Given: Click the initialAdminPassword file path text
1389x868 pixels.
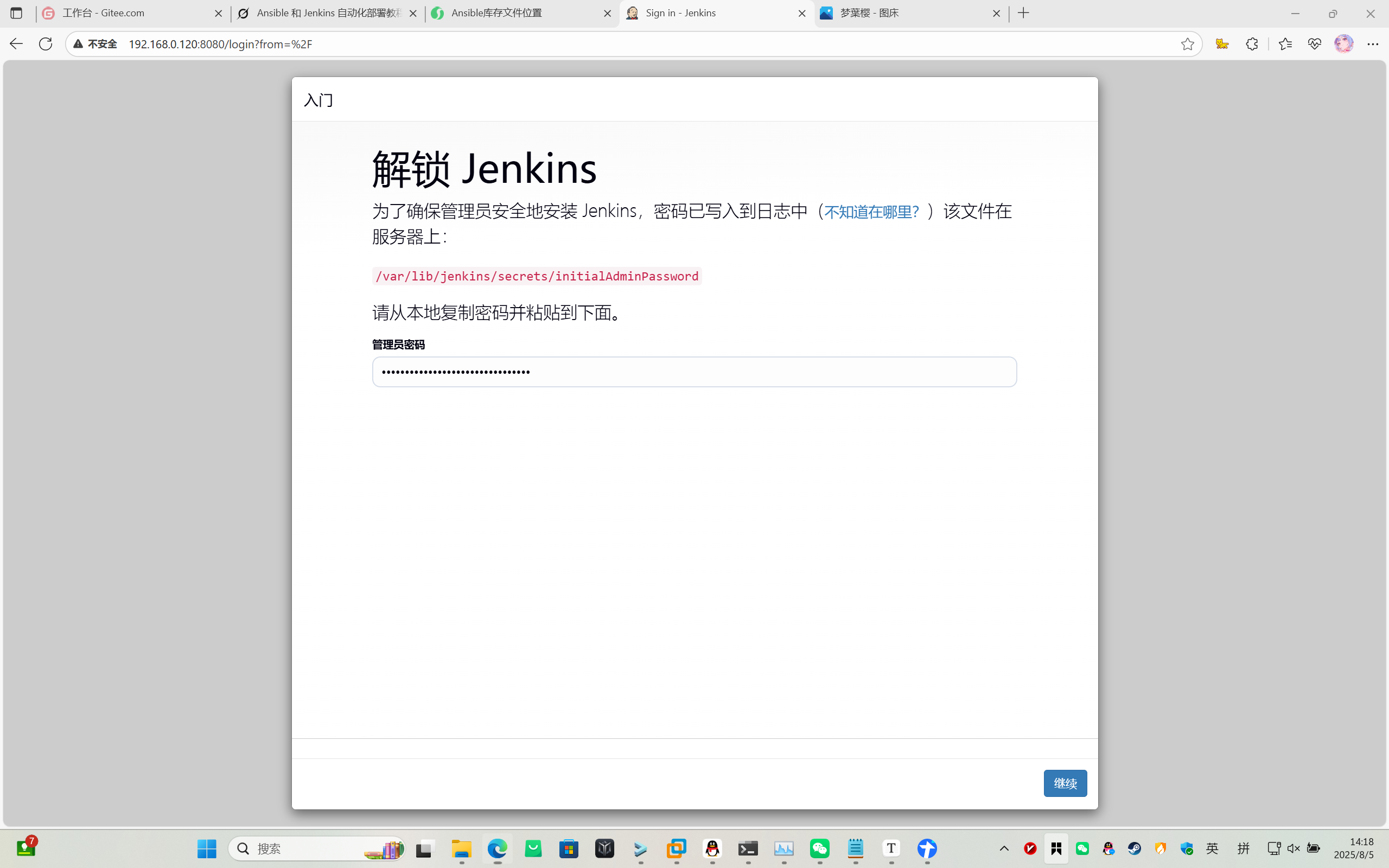Looking at the screenshot, I should click(537, 276).
